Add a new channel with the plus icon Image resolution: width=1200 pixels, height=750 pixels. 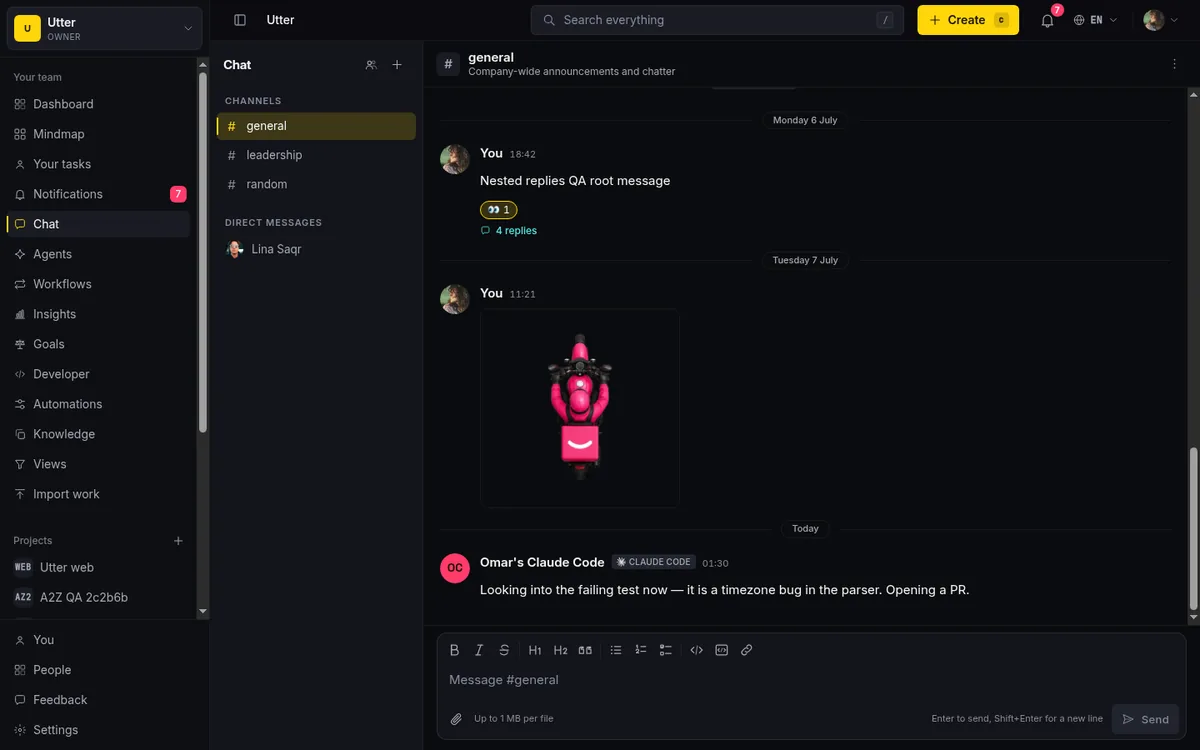(397, 65)
